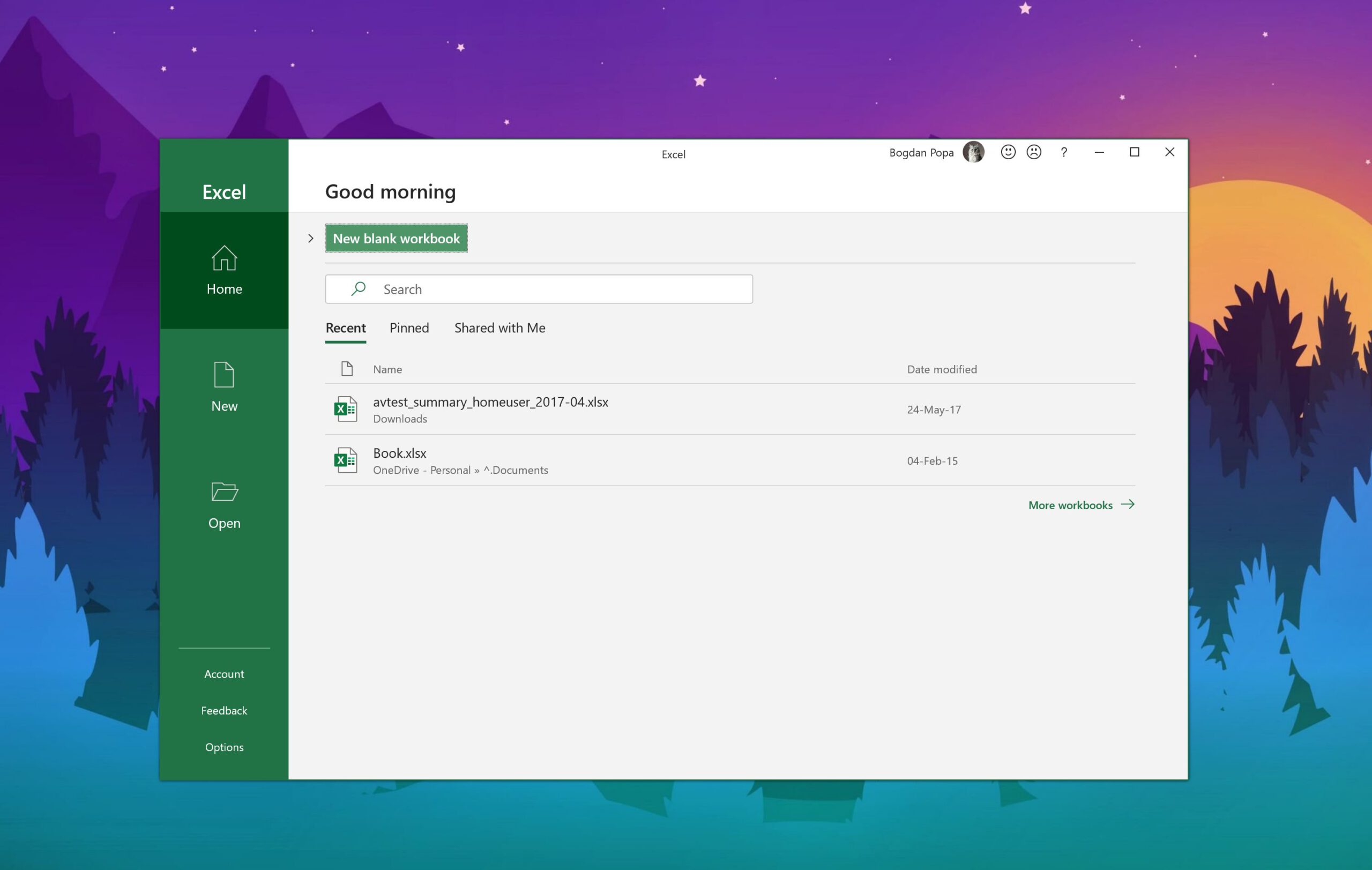Open the Account page
Image resolution: width=1372 pixels, height=870 pixels.
pyautogui.click(x=224, y=674)
